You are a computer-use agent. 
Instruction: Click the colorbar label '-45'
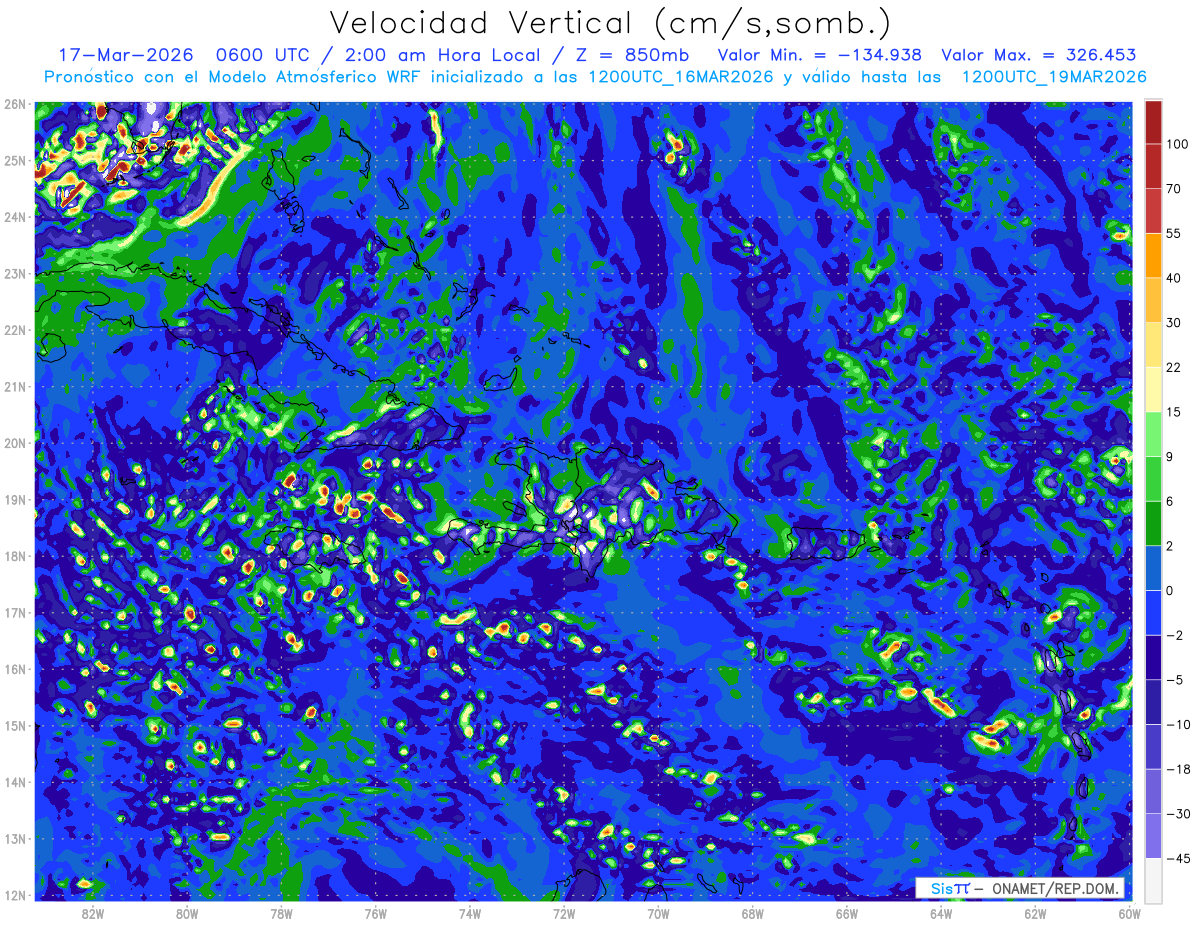pos(1177,860)
